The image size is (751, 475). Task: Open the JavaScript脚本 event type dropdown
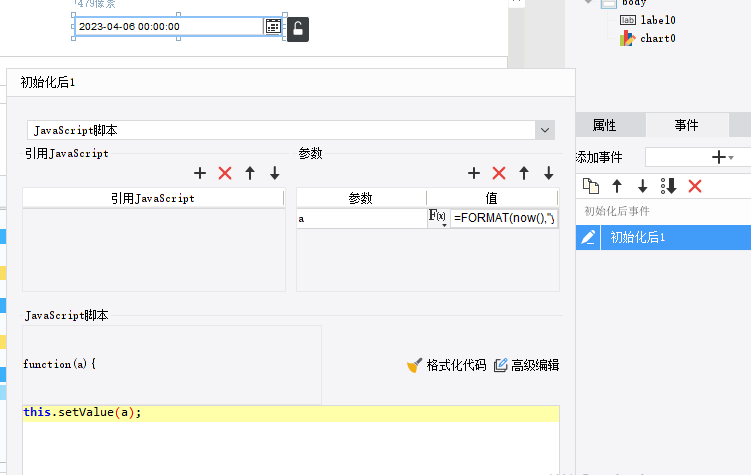tap(545, 130)
